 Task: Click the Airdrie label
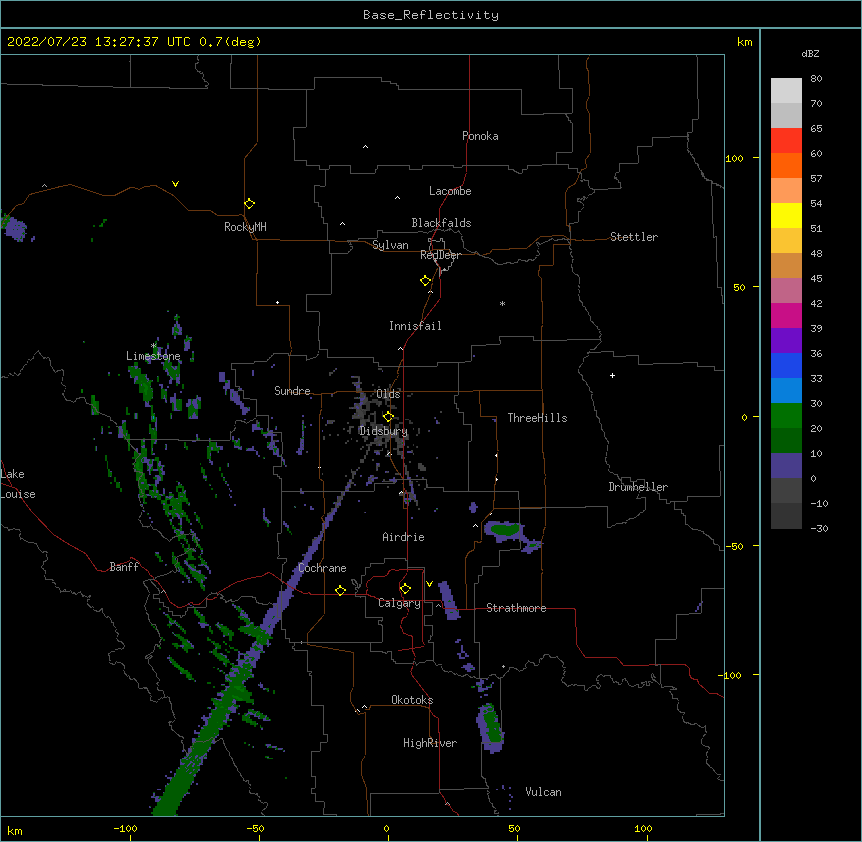[x=404, y=537]
